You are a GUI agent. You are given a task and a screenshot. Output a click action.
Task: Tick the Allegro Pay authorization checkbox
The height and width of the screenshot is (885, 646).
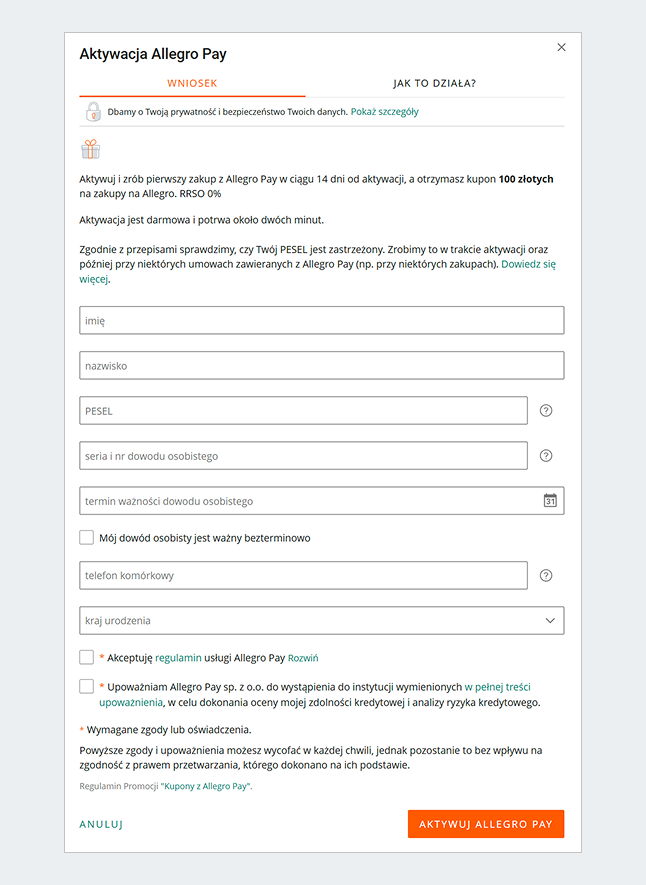(87, 687)
